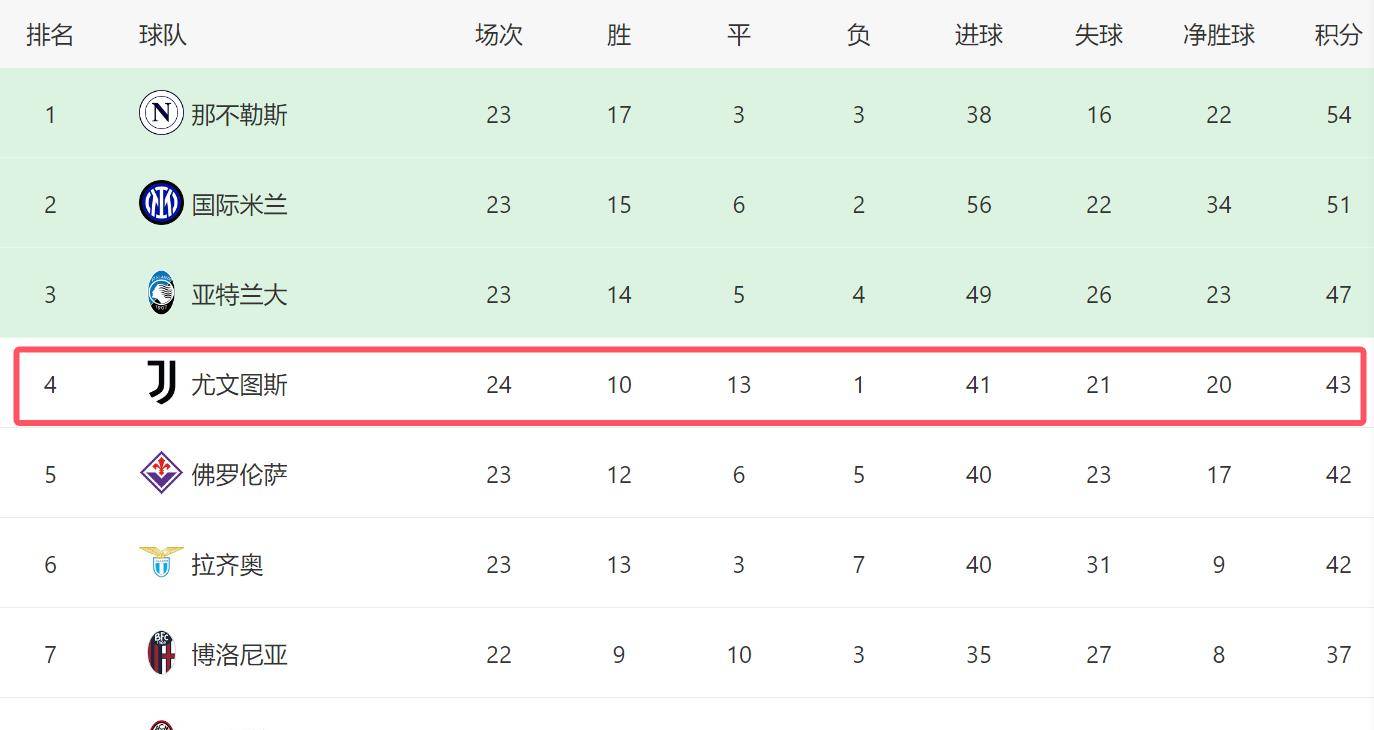
Task: Select the 尤文图斯 team name
Action: click(x=239, y=385)
